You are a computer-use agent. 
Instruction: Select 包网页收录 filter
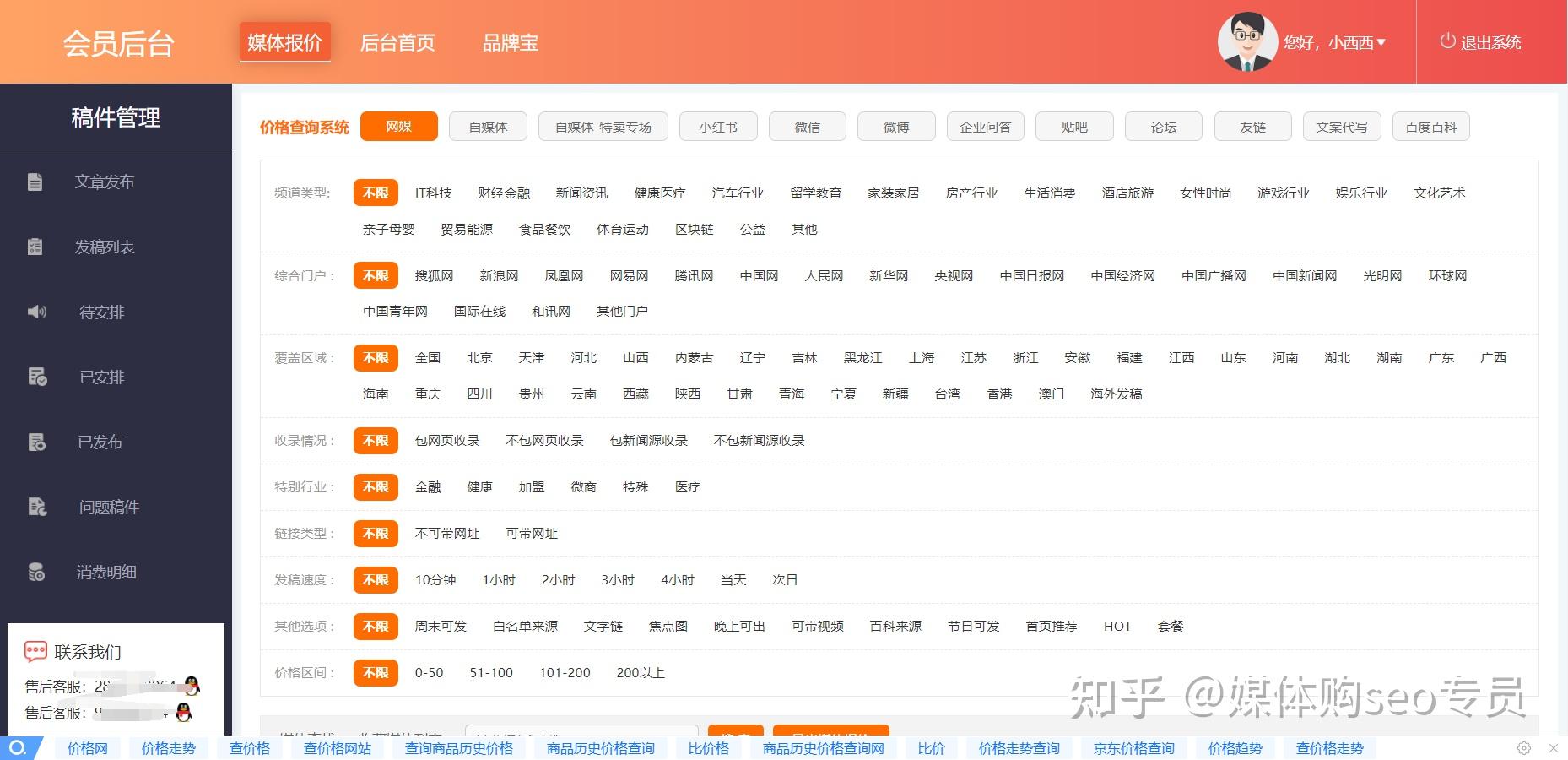tap(447, 440)
